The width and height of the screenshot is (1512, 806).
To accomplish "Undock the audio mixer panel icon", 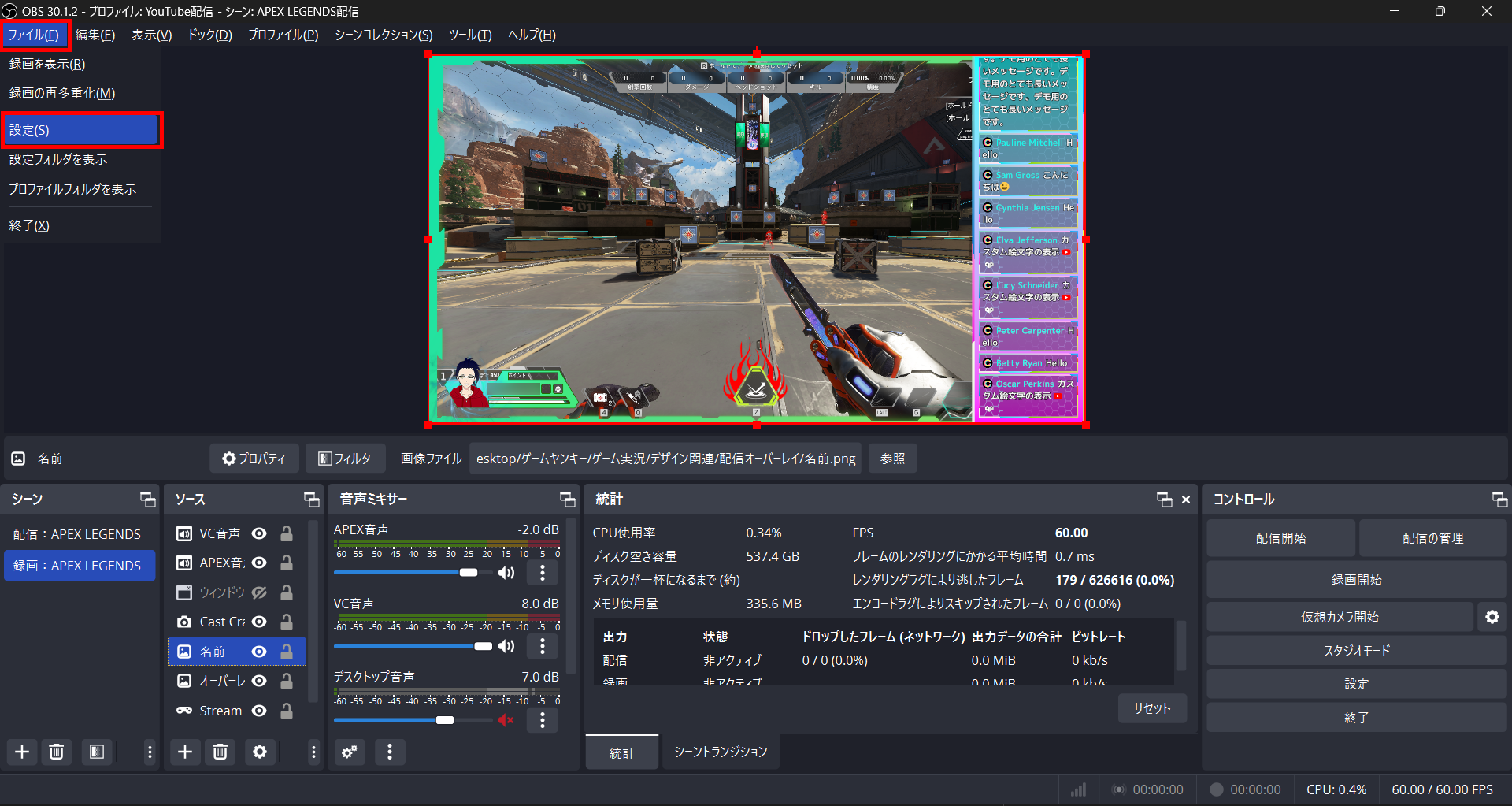I will click(x=567, y=499).
